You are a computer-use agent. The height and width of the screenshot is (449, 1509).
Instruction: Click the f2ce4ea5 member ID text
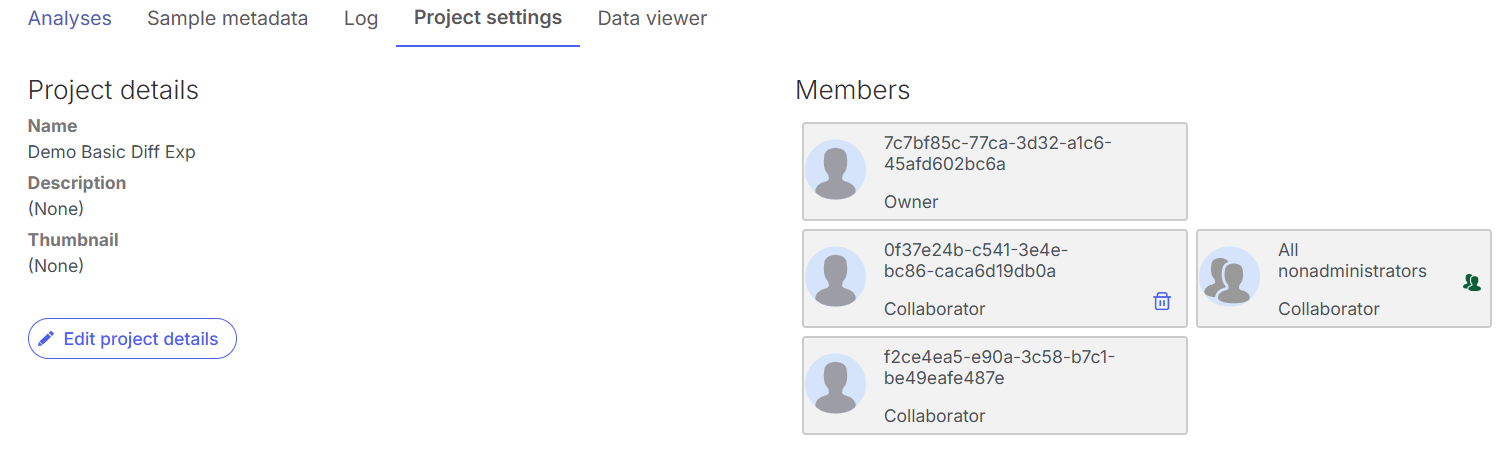[998, 367]
